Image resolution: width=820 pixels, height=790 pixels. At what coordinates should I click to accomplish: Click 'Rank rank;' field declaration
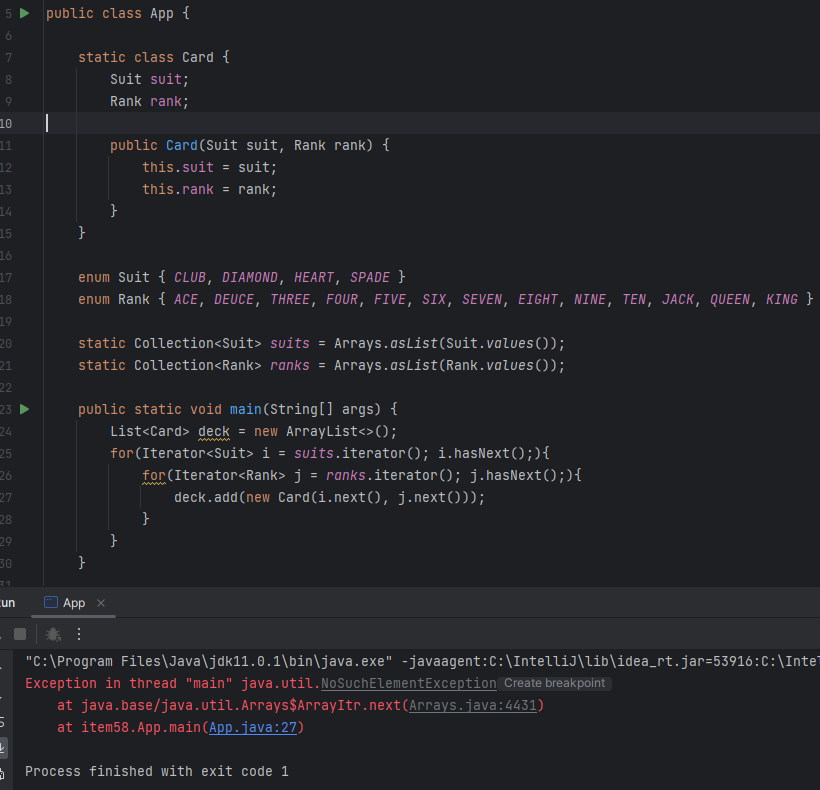[x=149, y=101]
